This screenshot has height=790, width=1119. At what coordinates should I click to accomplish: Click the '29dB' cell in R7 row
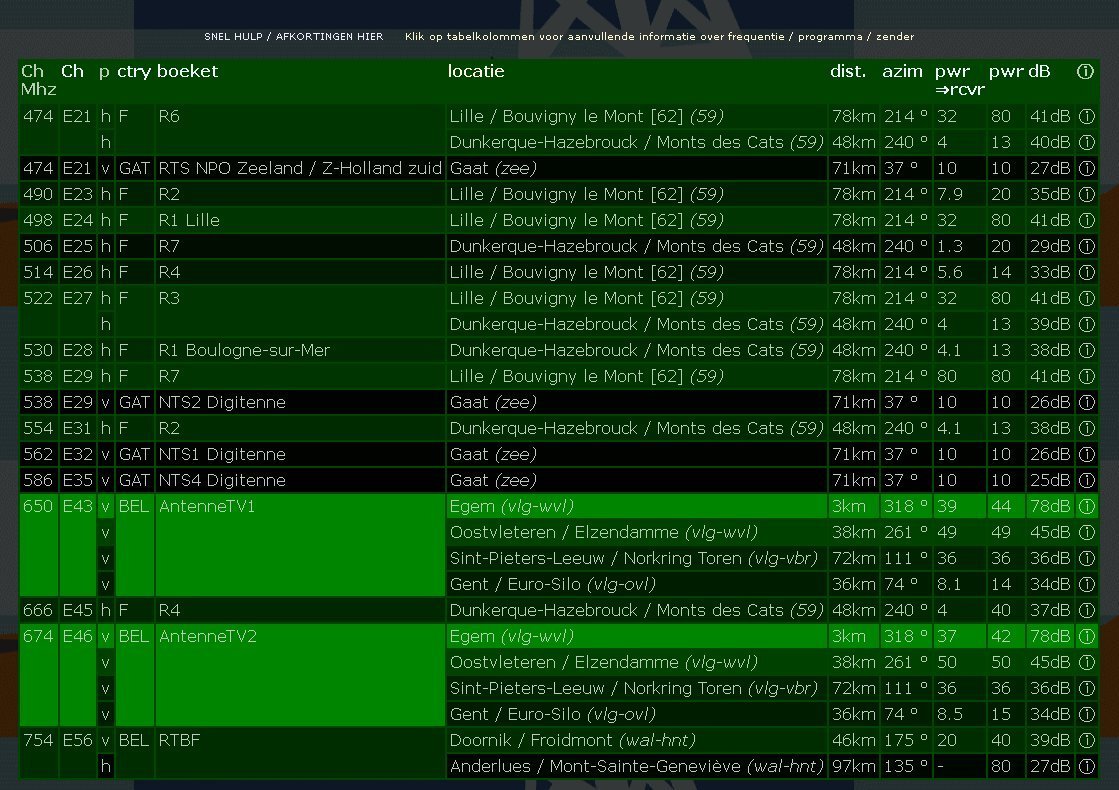[1050, 246]
